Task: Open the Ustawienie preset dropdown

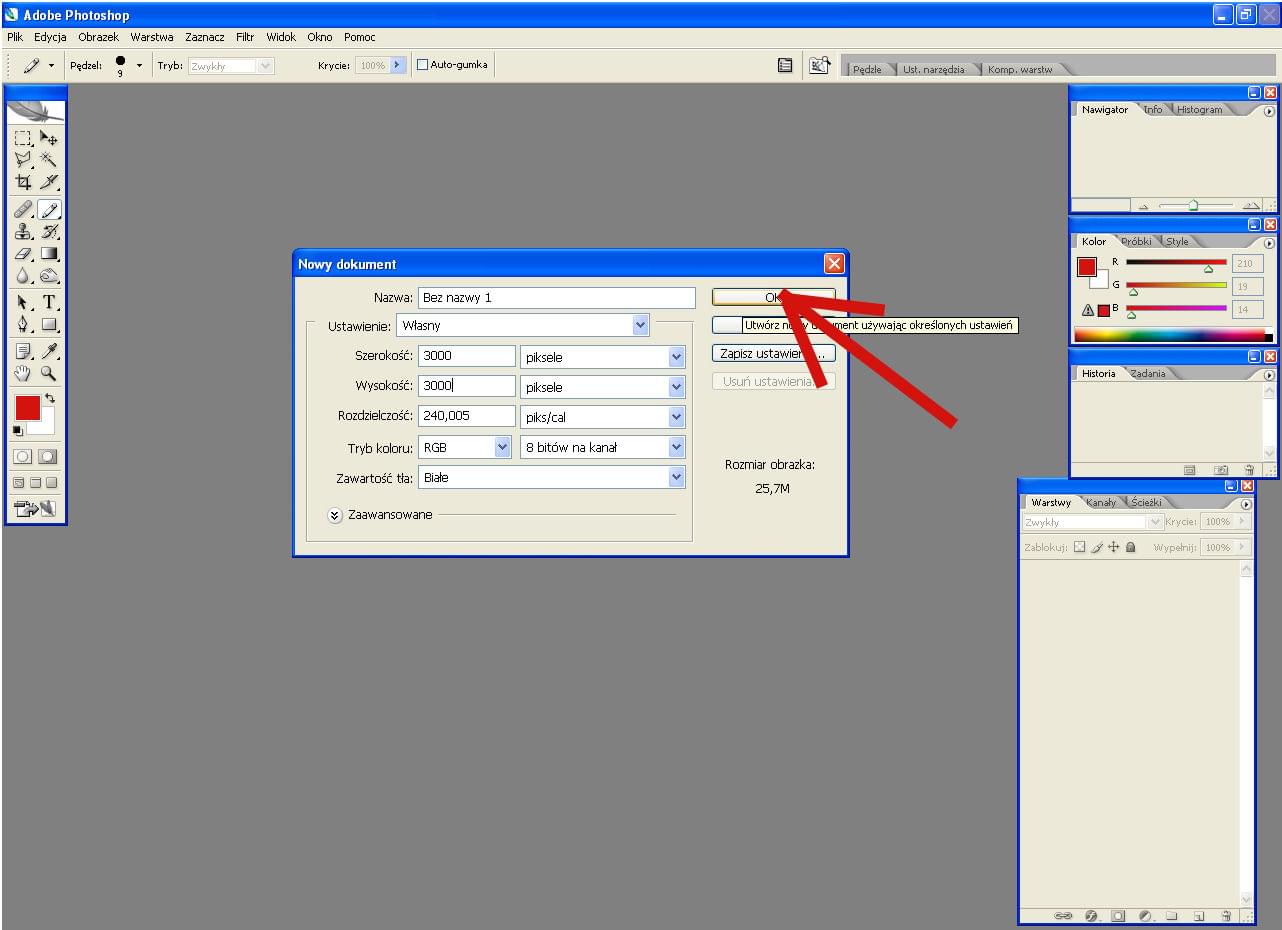Action: pyautogui.click(x=640, y=325)
